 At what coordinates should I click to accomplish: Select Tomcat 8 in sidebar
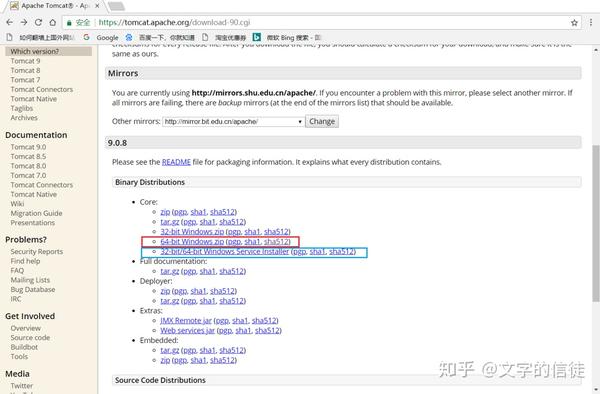pos(25,70)
